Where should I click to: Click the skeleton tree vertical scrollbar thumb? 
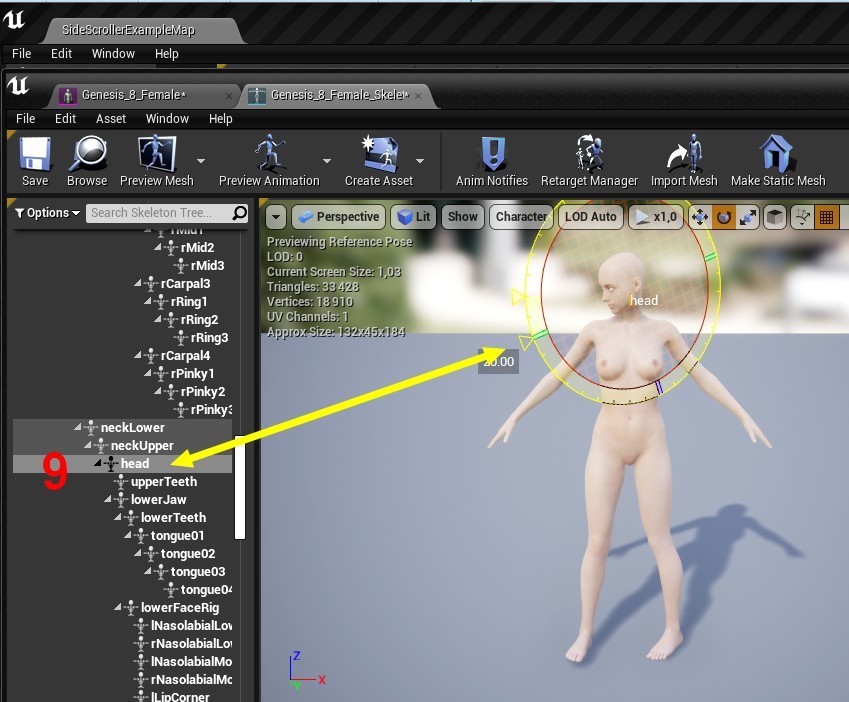pos(240,487)
